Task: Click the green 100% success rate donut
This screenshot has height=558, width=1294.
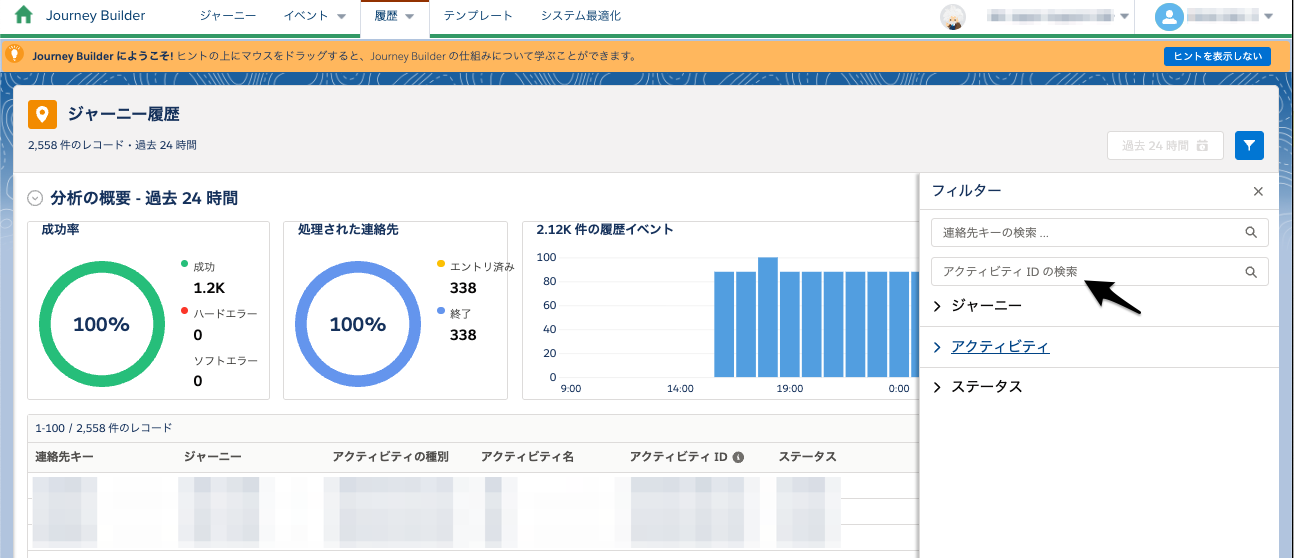Action: (x=100, y=324)
